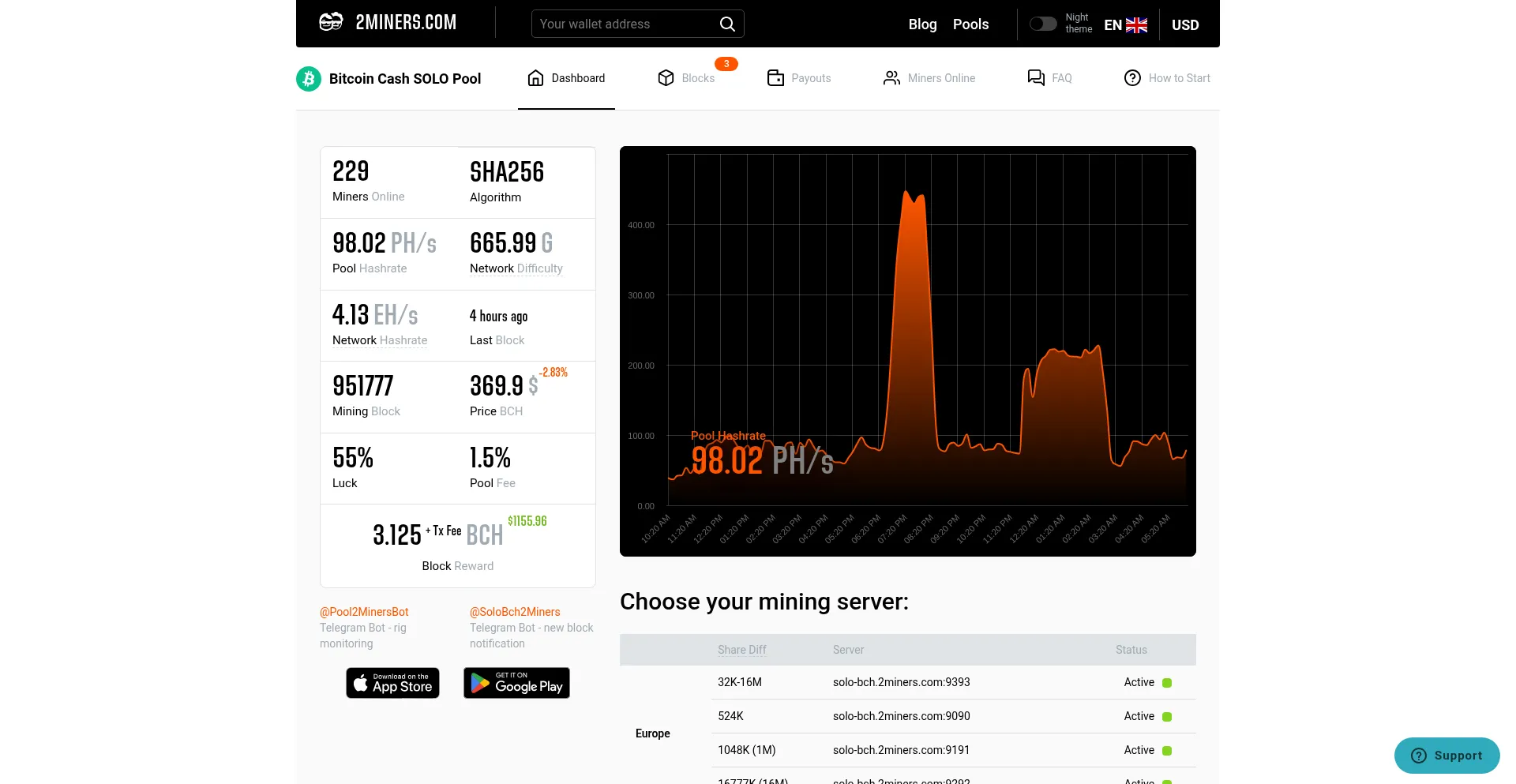Screen dimensions: 1516x784
Task: Select server solo-bch.2miners.com:9191
Action: [x=901, y=750]
